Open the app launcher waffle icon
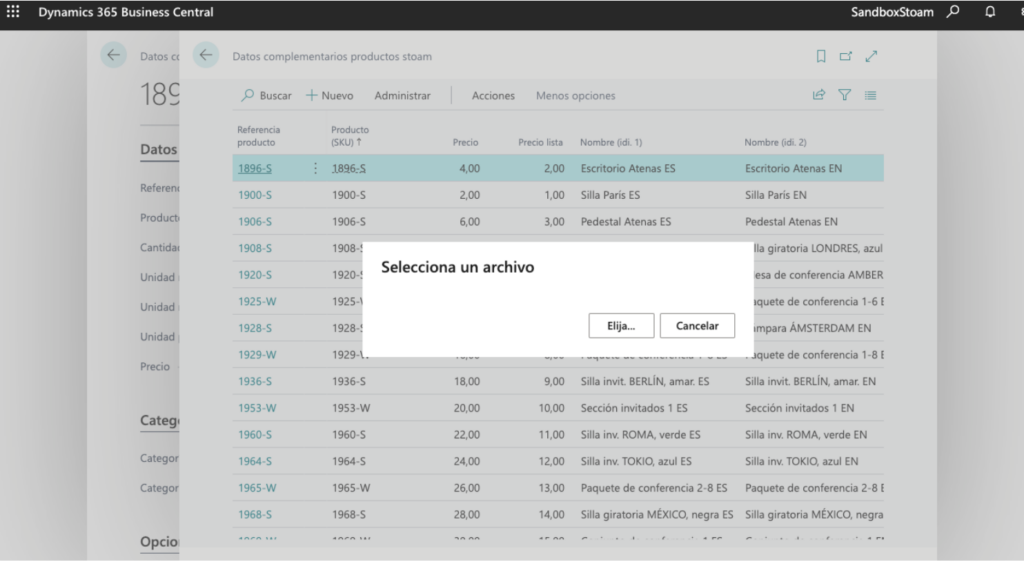This screenshot has height=562, width=1024. 13,13
